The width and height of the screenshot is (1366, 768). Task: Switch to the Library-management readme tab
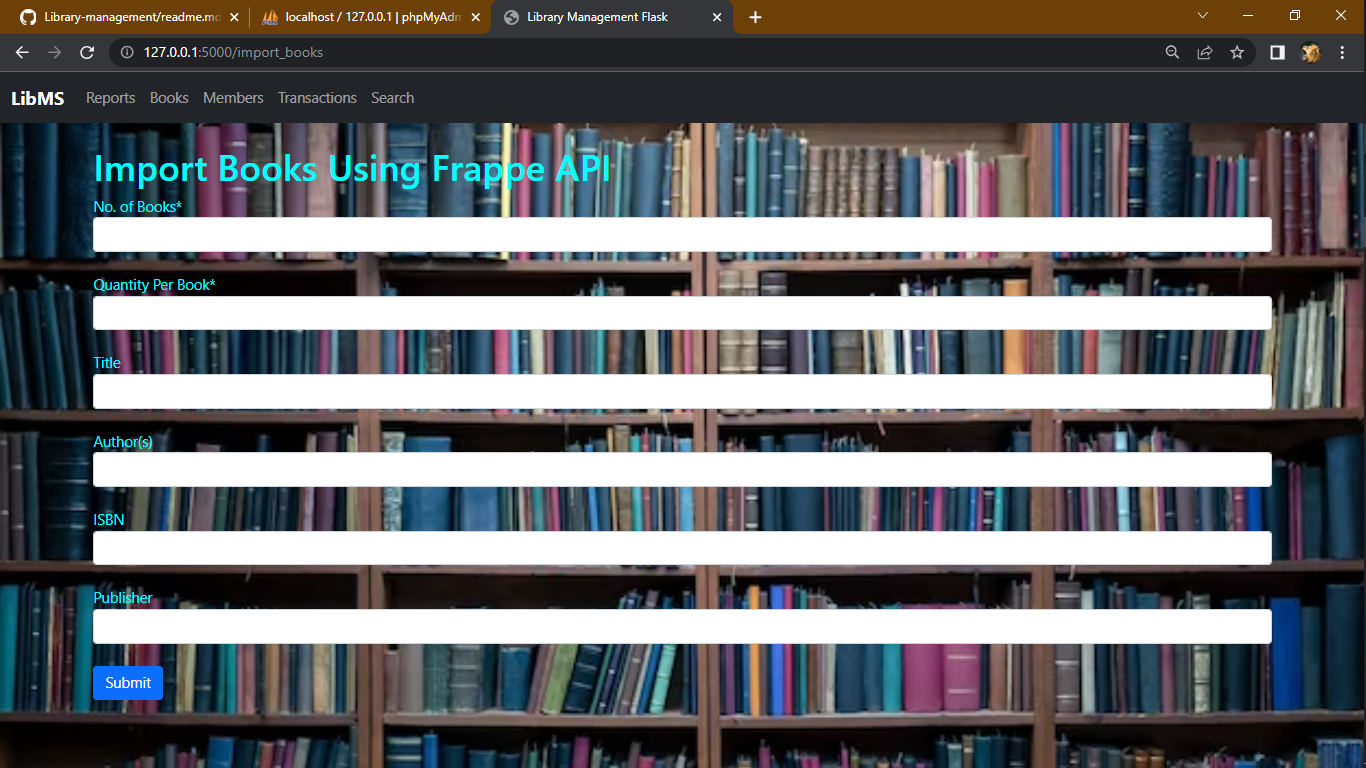(x=130, y=17)
